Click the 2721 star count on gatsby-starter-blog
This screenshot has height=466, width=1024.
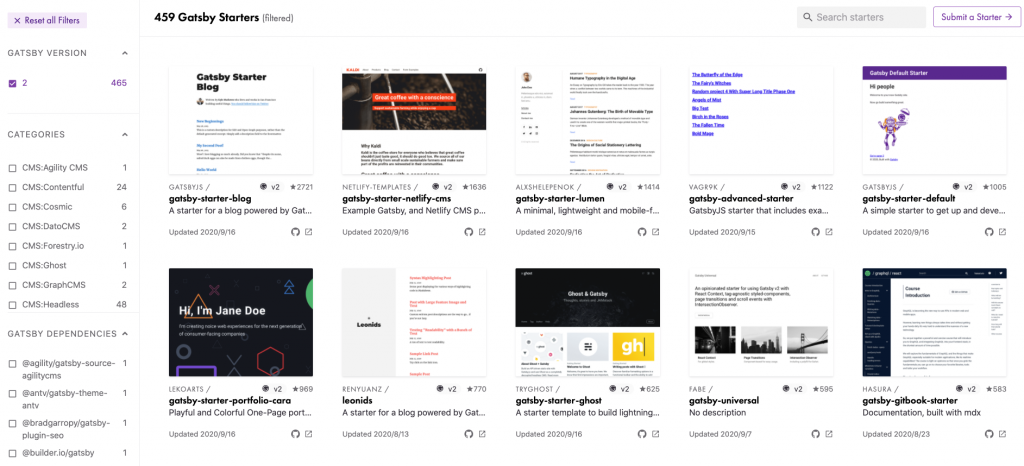click(x=299, y=187)
